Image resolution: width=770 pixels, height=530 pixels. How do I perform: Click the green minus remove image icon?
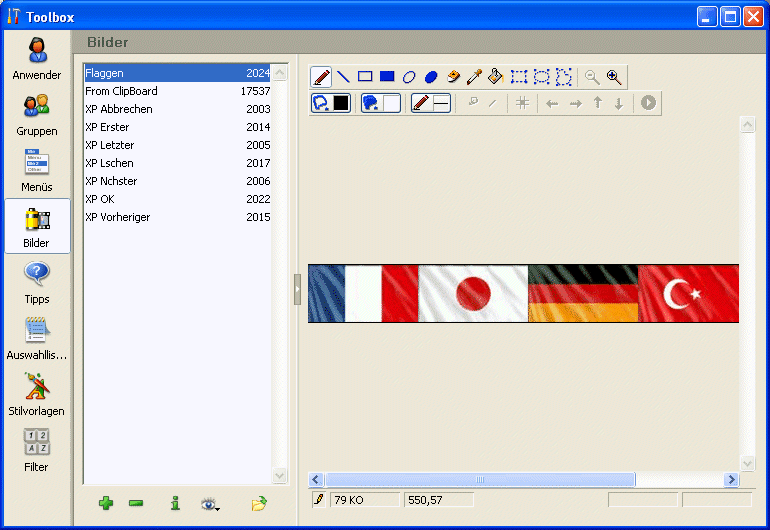pyautogui.click(x=136, y=504)
